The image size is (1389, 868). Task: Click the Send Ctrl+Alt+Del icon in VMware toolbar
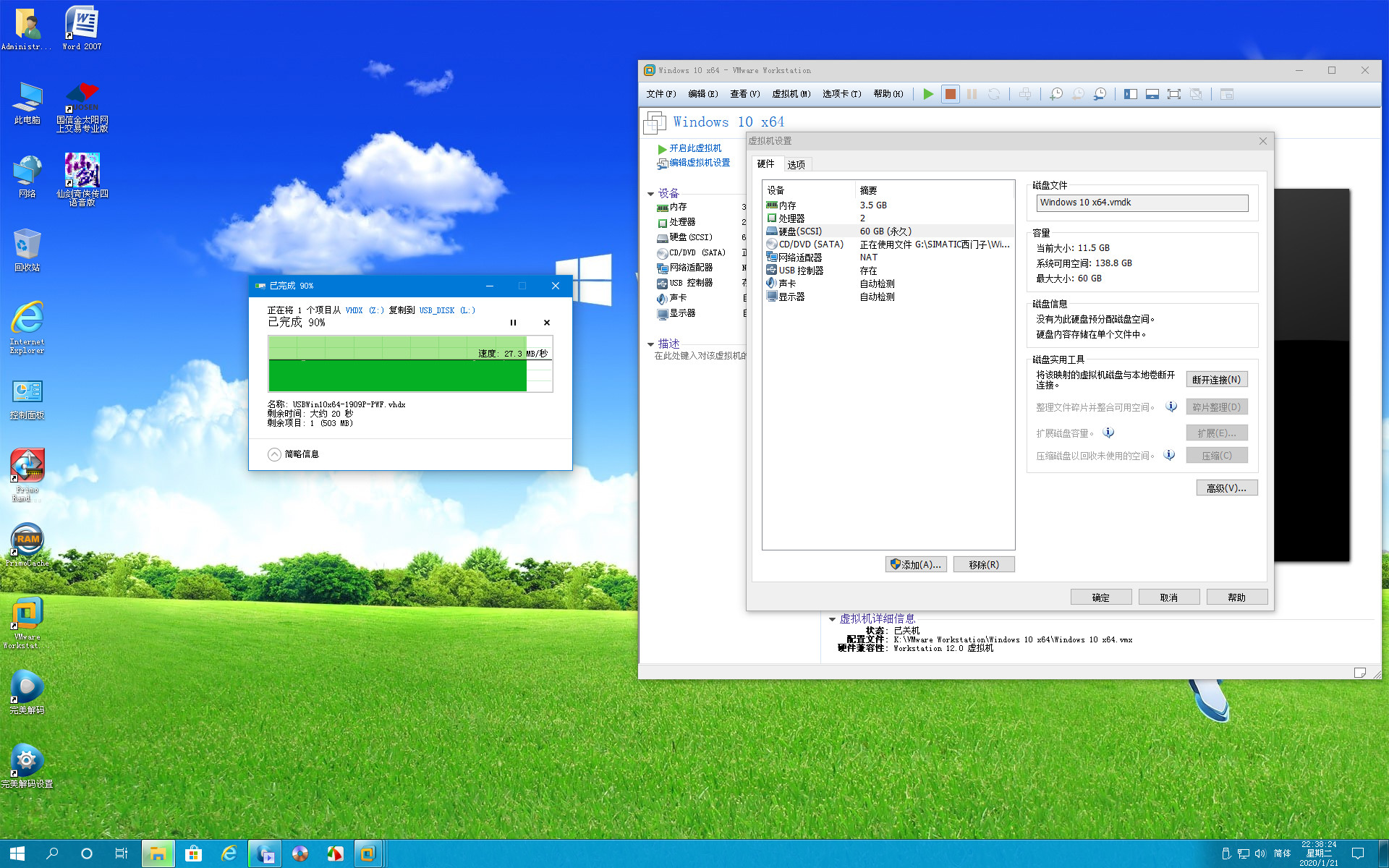pos(1025,94)
